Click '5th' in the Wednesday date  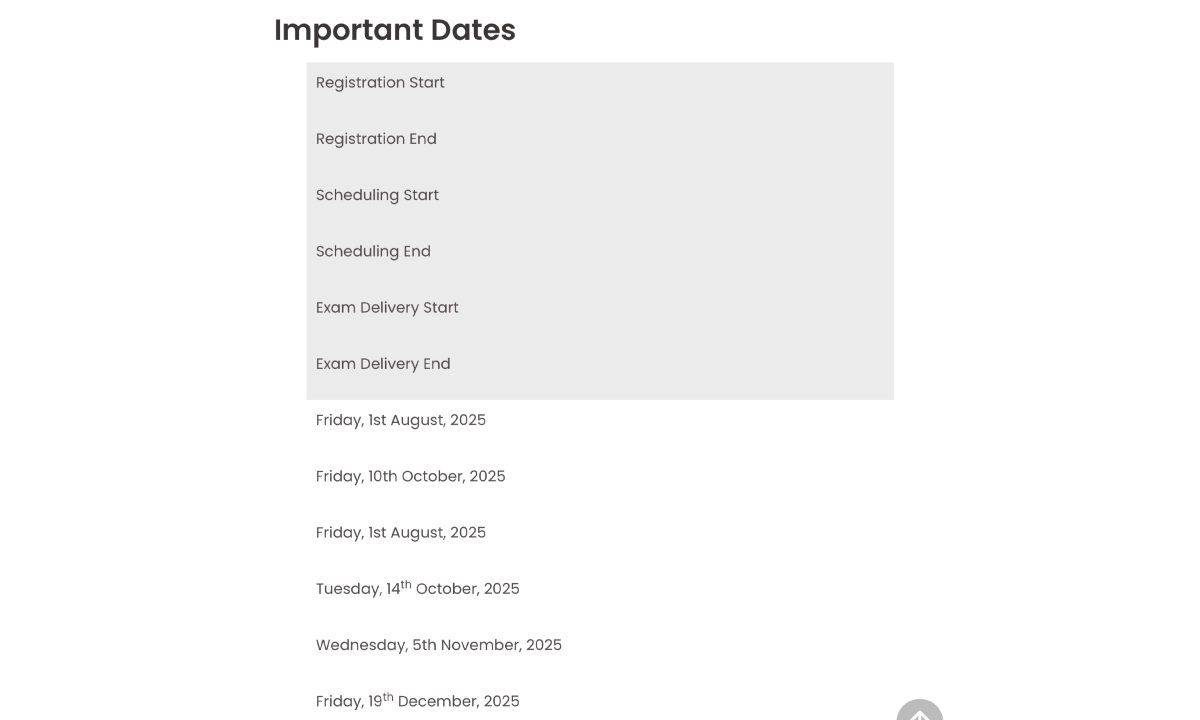click(424, 645)
